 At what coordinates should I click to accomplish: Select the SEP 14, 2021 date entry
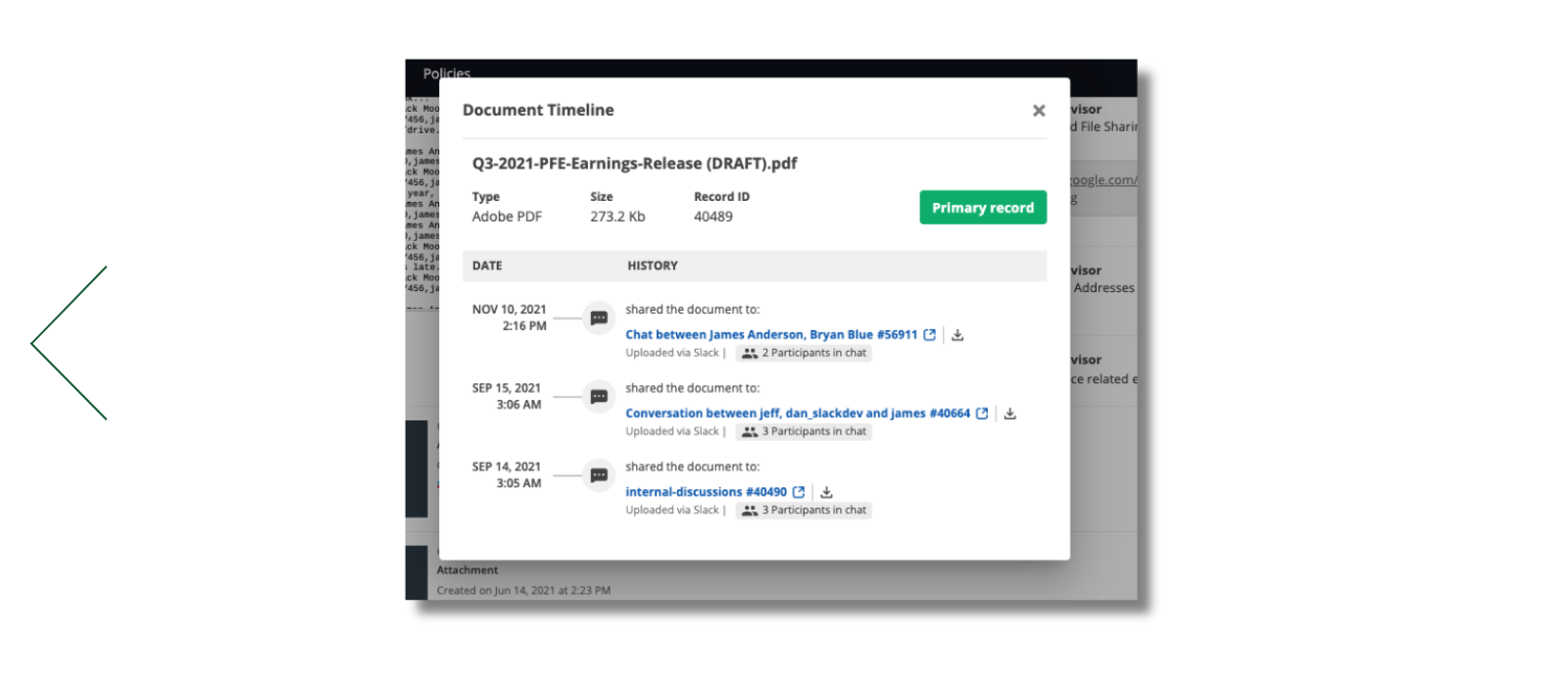[x=507, y=474]
